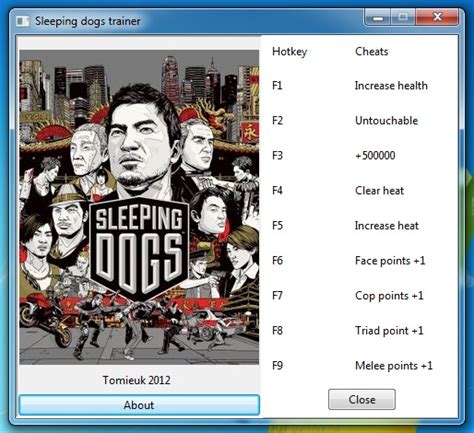The width and height of the screenshot is (474, 433).
Task: Click the Tomieuk 2012 credit text
Action: (136, 380)
